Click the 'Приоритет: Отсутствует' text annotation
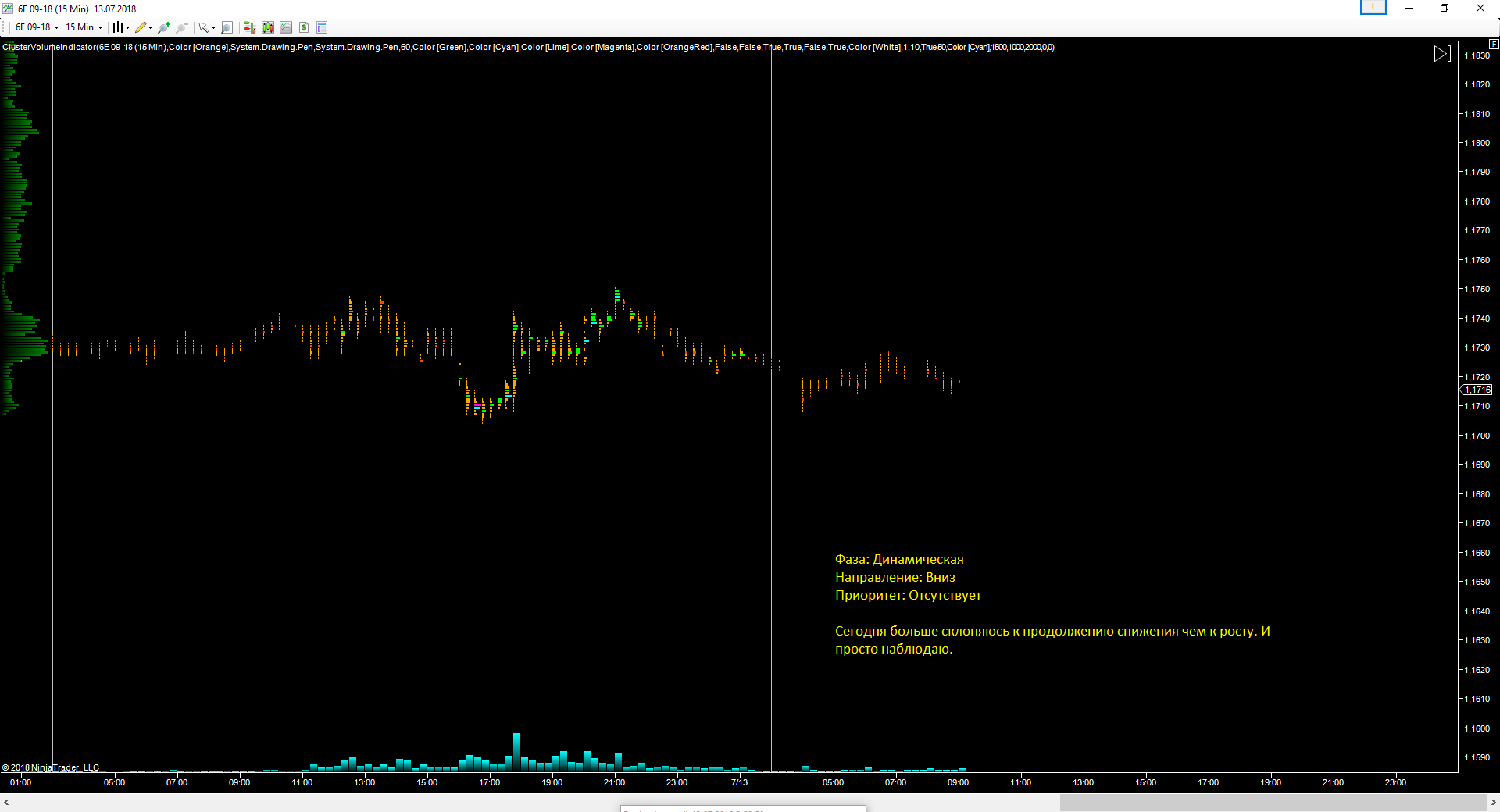The image size is (1500, 812). (x=908, y=595)
